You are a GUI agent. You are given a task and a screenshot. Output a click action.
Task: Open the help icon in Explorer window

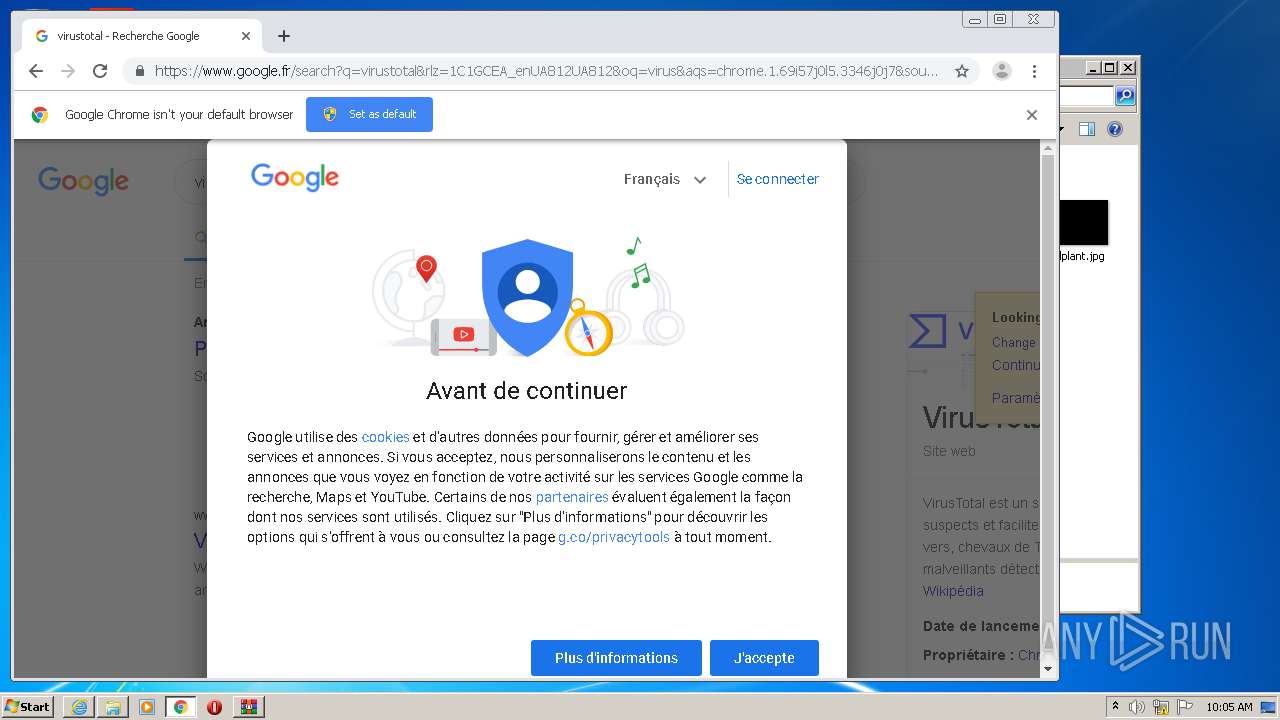pos(1115,129)
